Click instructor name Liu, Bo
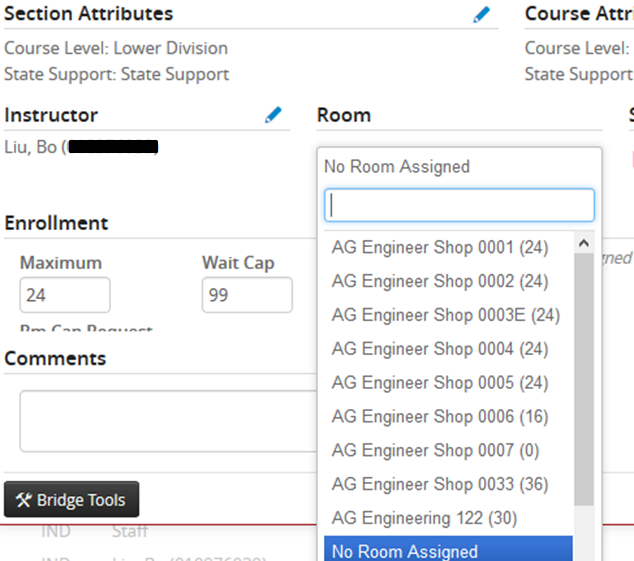 [x=31, y=147]
